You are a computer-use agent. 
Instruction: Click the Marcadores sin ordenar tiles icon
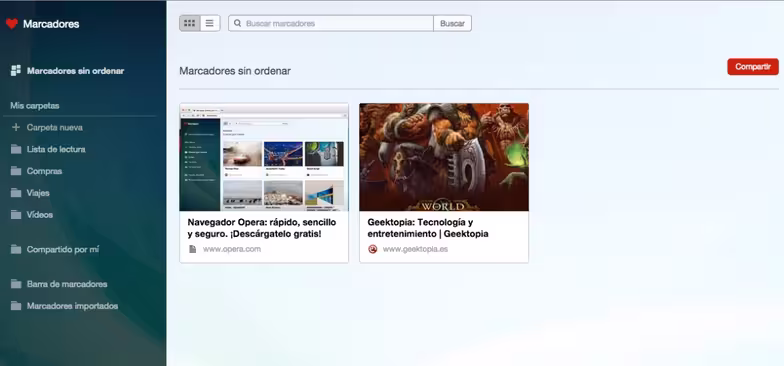click(16, 70)
